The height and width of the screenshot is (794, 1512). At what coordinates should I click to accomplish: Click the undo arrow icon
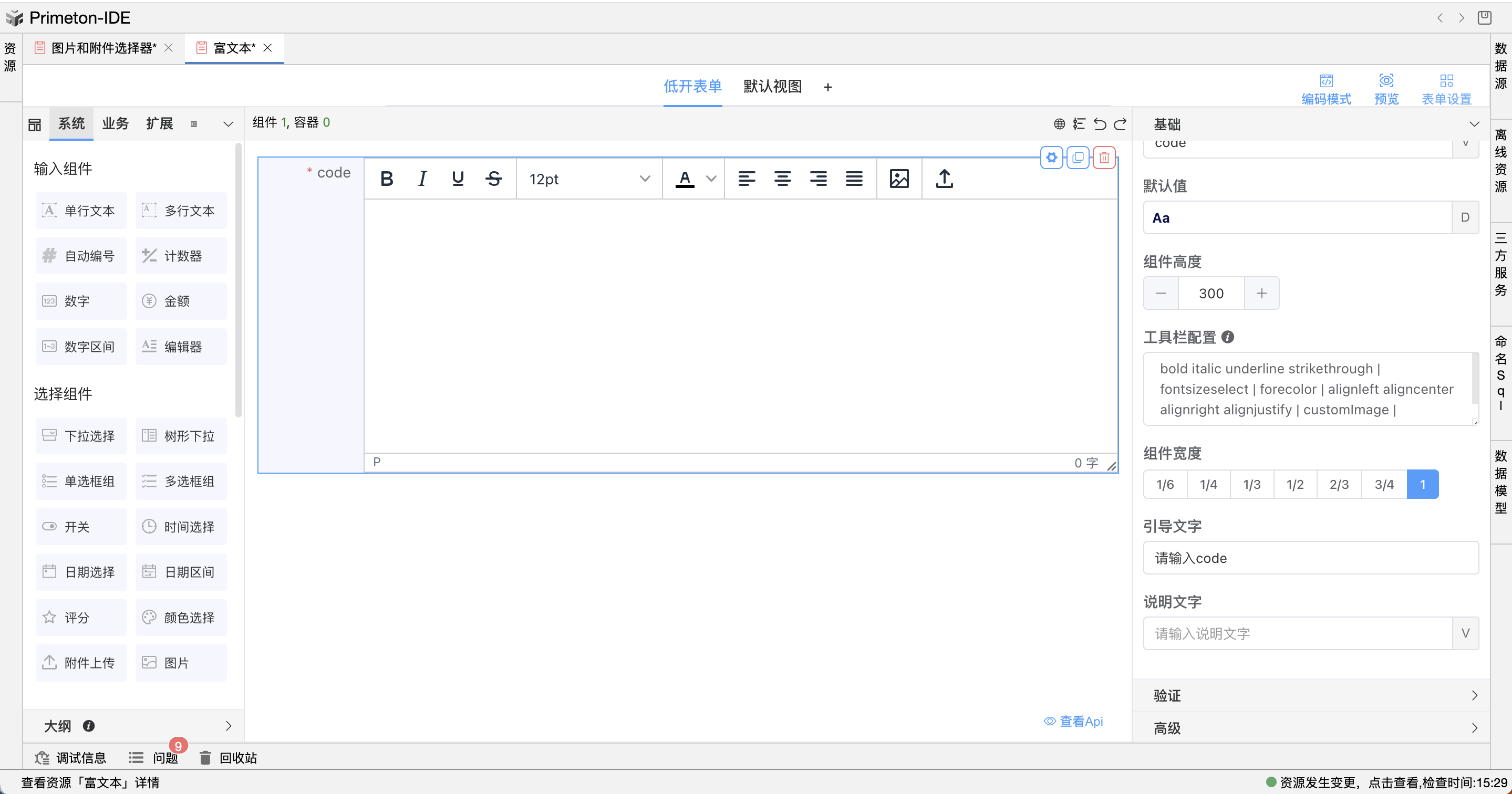[x=1100, y=124]
